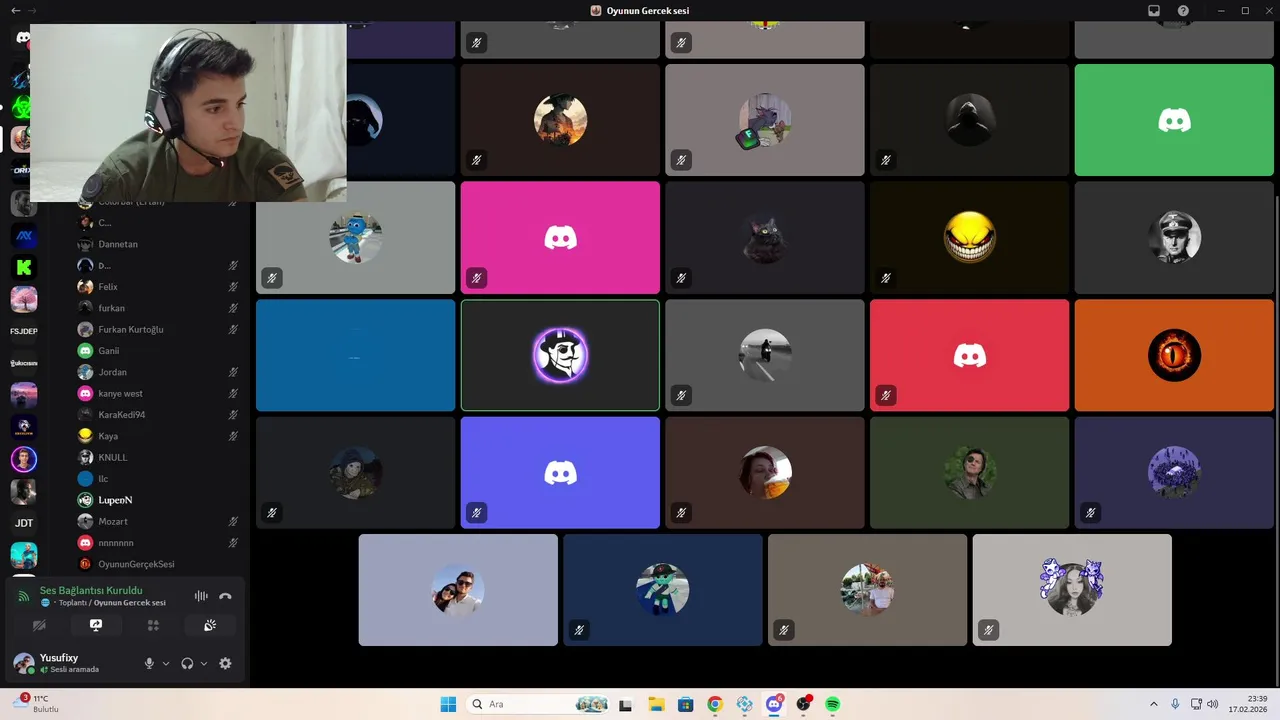Open the Discord help icon
The height and width of the screenshot is (720, 1280).
pos(1183,10)
